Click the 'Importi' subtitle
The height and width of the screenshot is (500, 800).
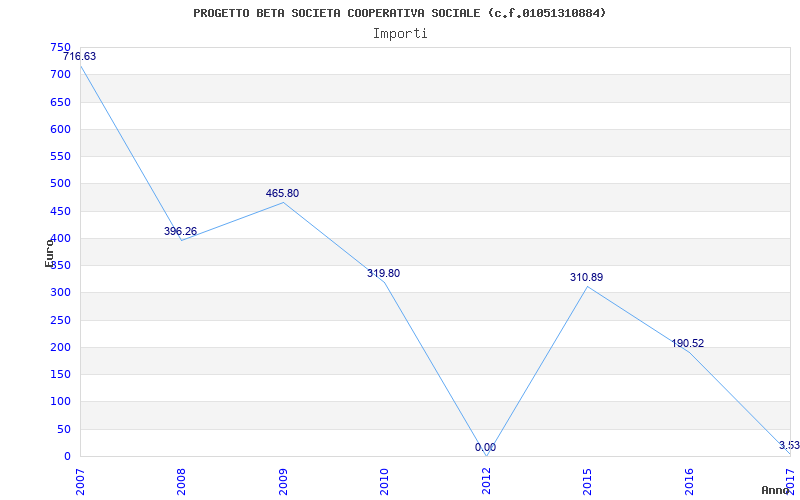(400, 34)
